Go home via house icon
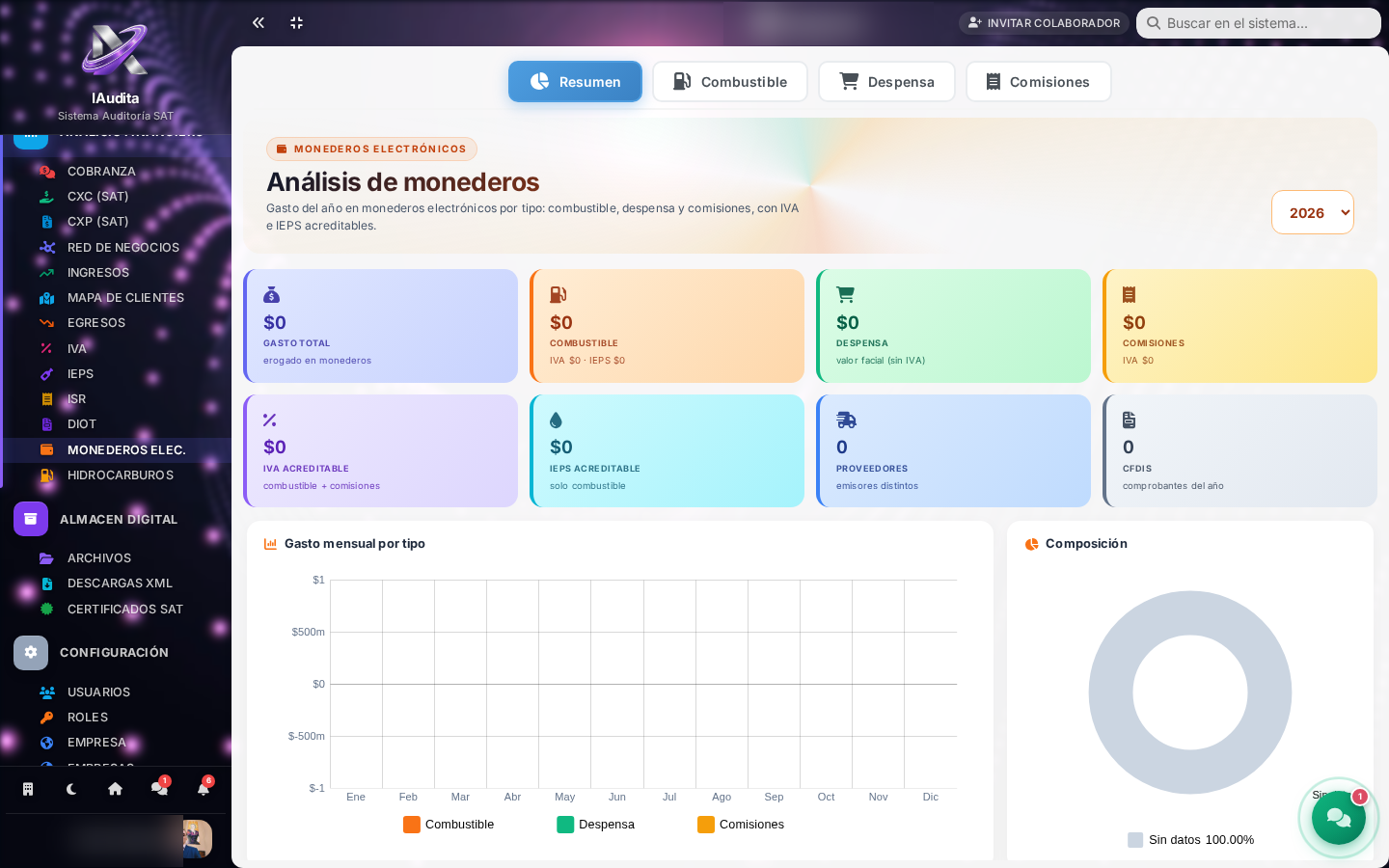 pyautogui.click(x=115, y=789)
